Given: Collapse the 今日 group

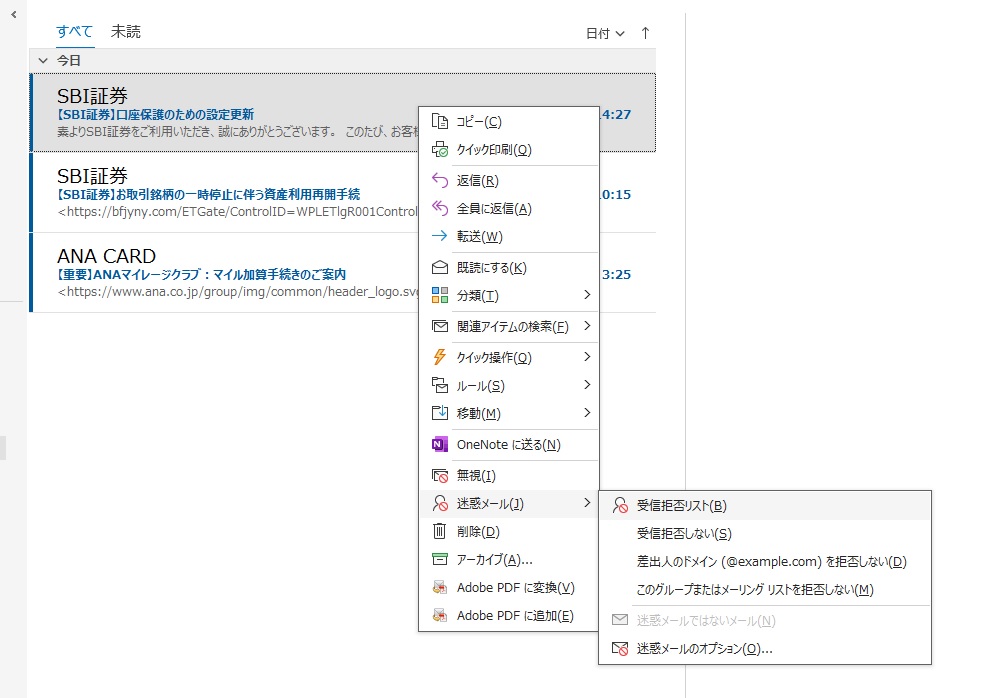Looking at the screenshot, I should coord(43,60).
